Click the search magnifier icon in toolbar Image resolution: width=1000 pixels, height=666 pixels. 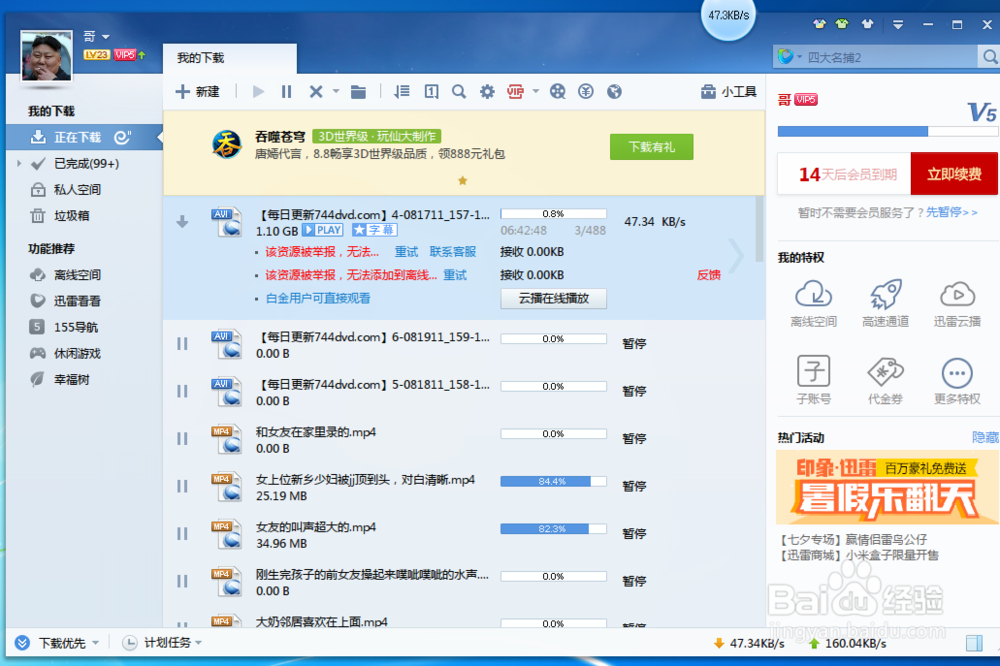(x=459, y=92)
